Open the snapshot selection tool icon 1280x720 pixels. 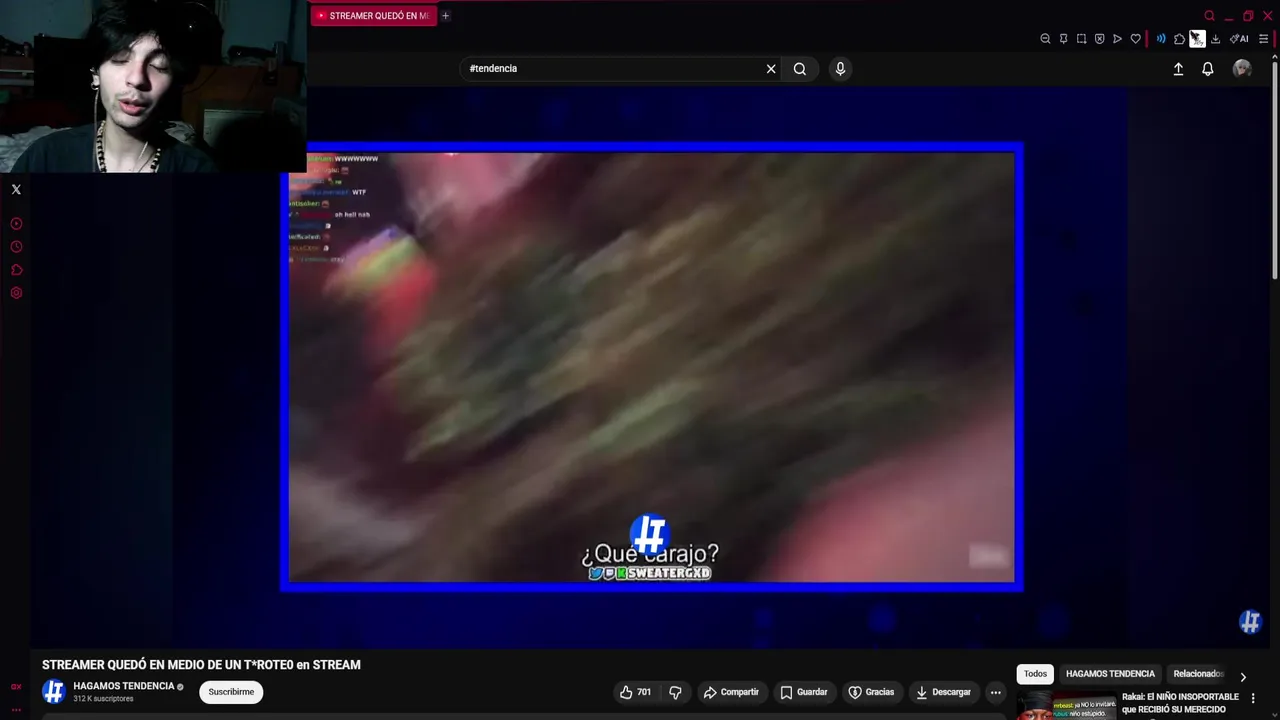[x=1081, y=39]
